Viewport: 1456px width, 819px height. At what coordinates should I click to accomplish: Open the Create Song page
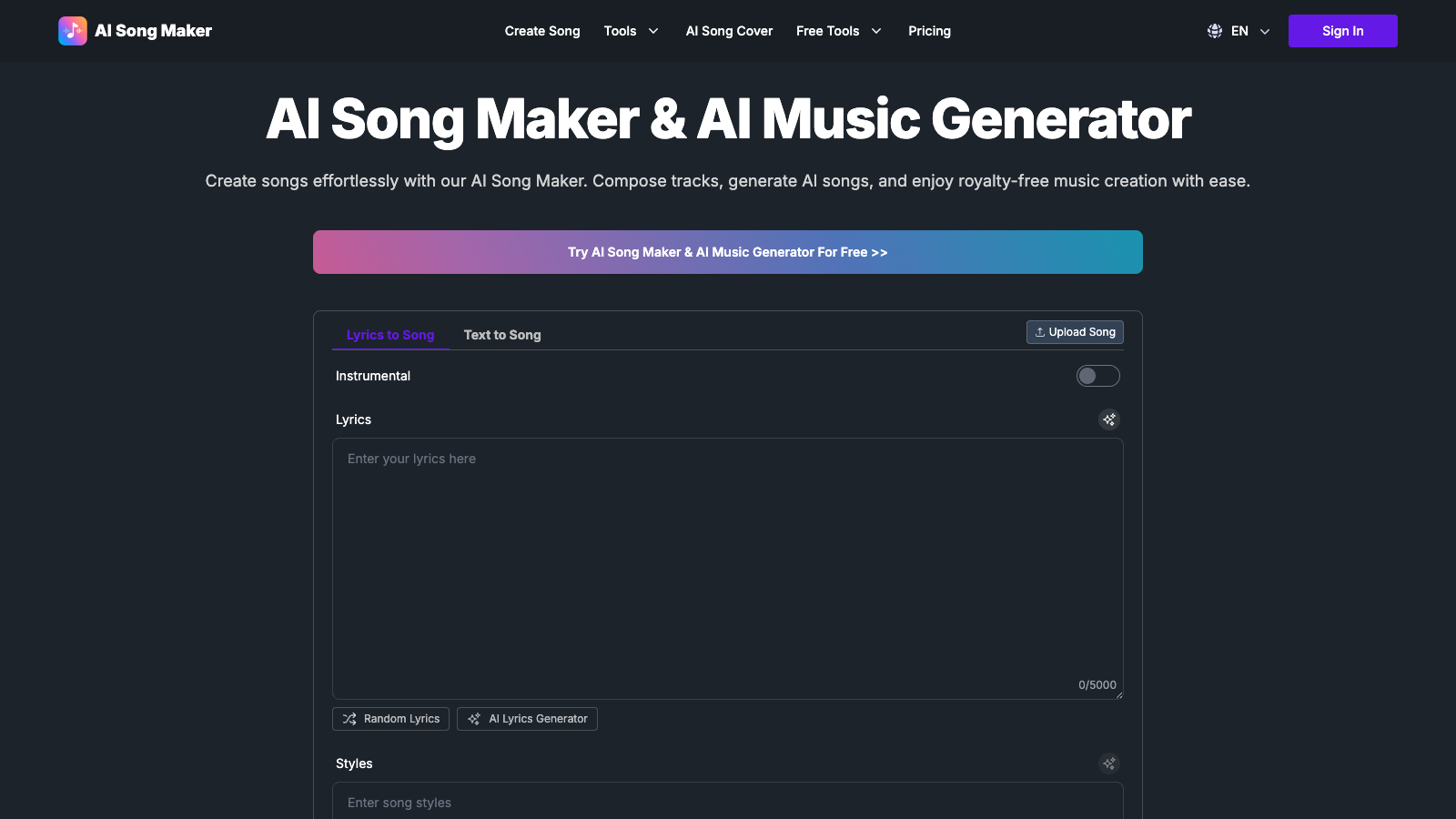pyautogui.click(x=542, y=31)
